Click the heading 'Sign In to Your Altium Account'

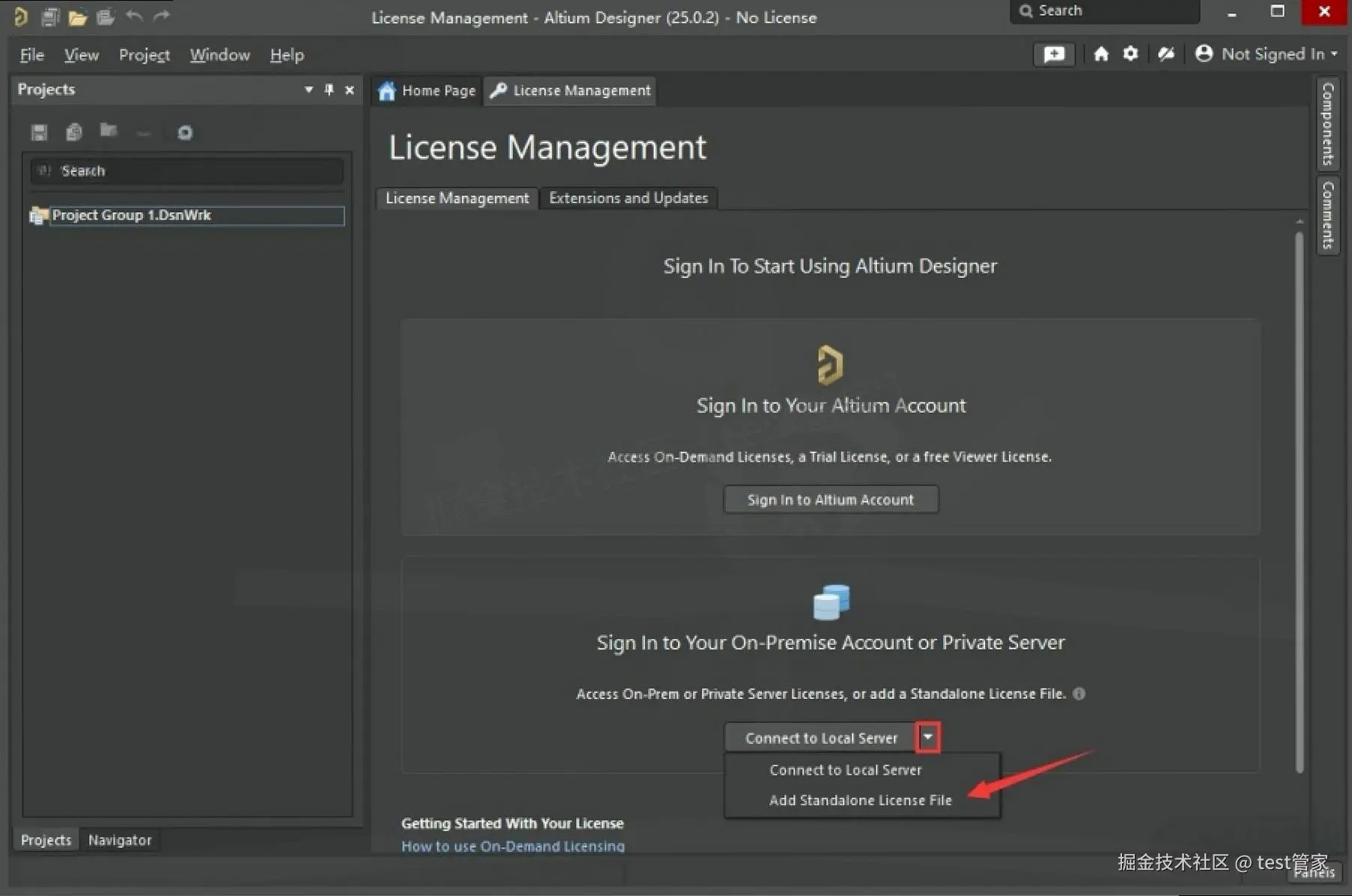[831, 405]
